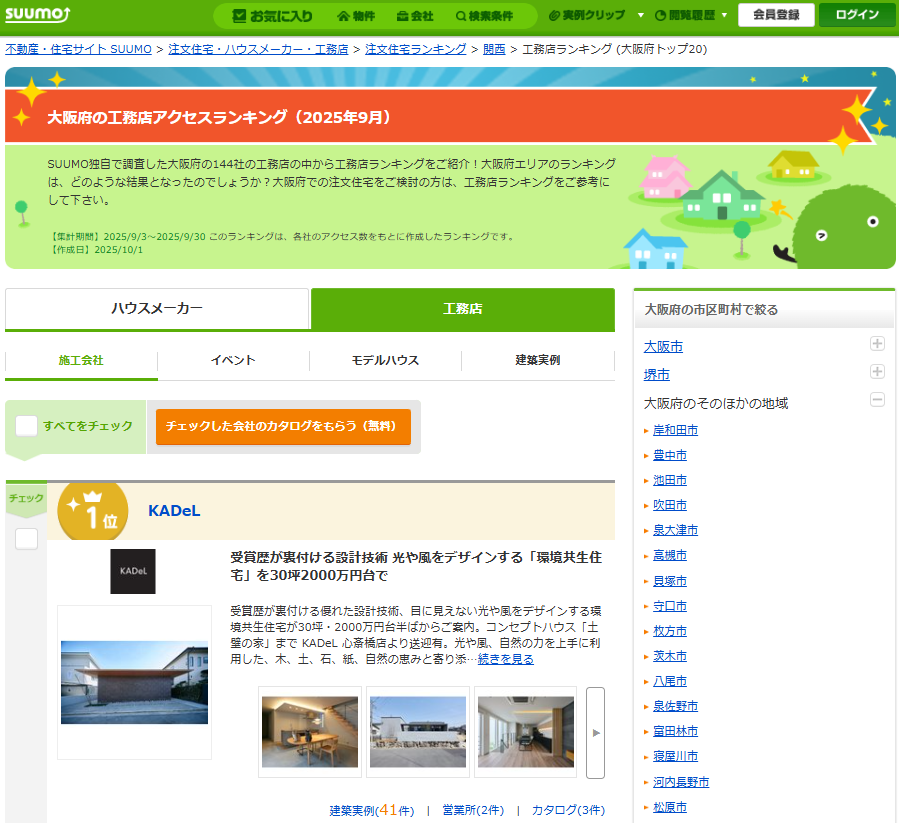Tick the checkbox for KADeL
This screenshot has width=899, height=823.
tap(26, 539)
